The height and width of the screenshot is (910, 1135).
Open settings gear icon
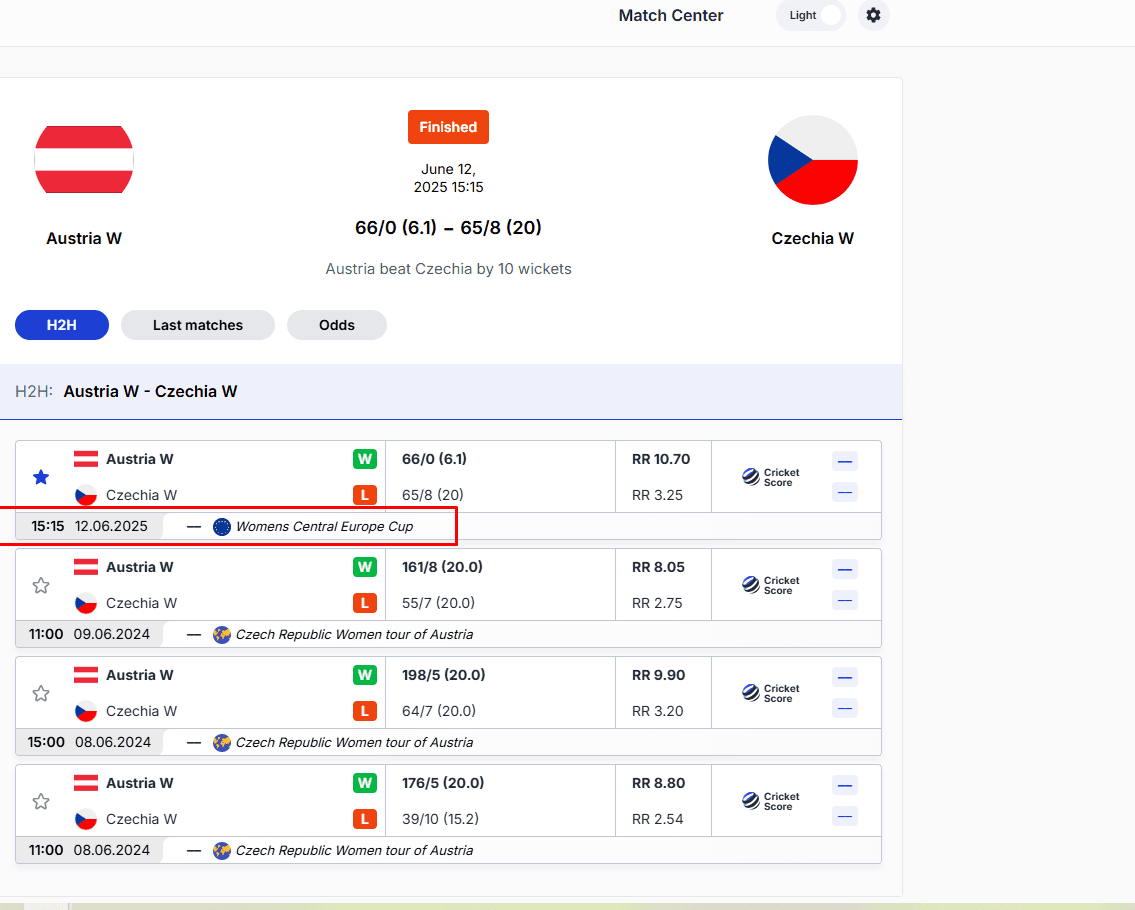pyautogui.click(x=874, y=15)
